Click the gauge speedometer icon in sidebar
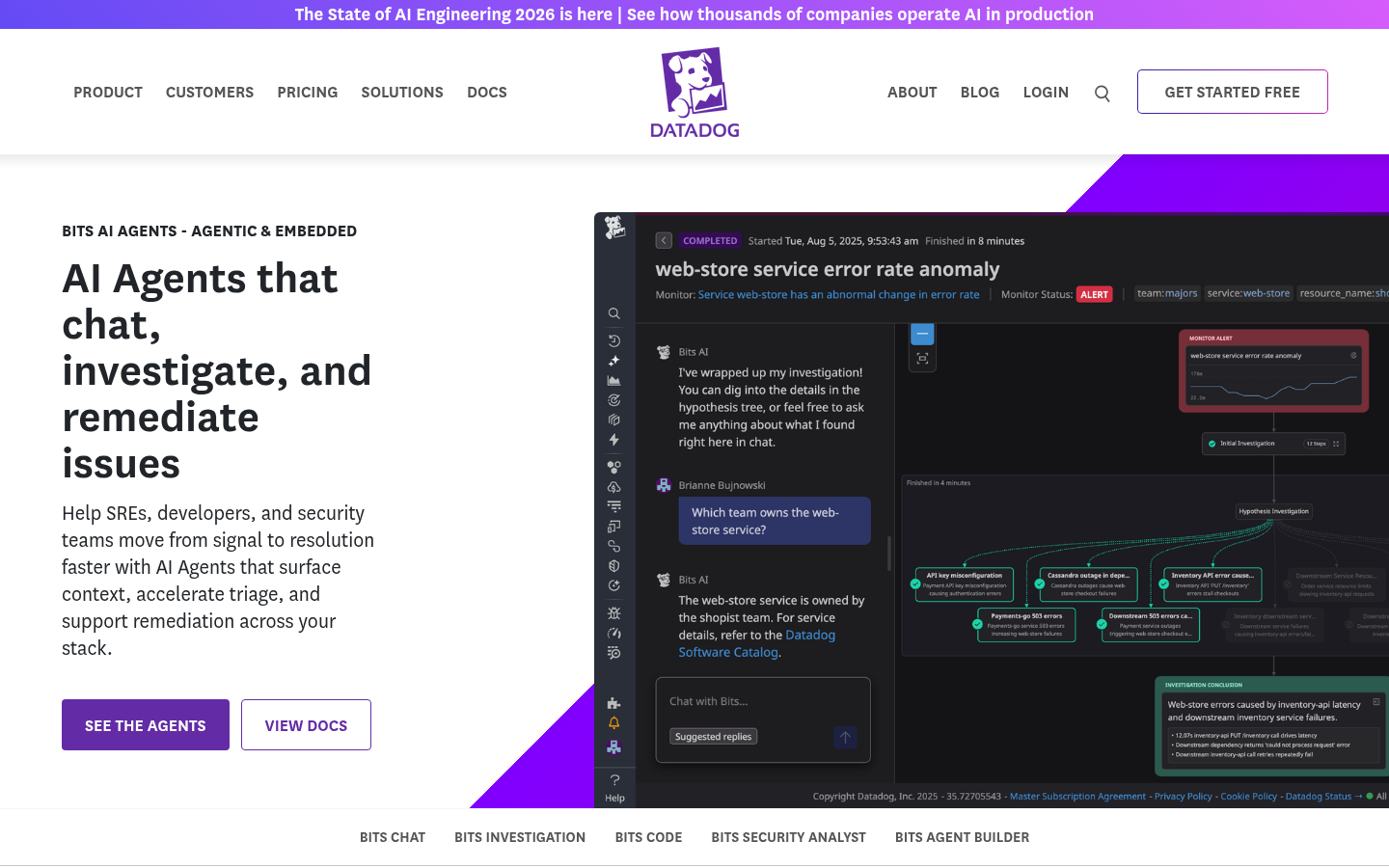Image resolution: width=1389 pixels, height=868 pixels. [x=613, y=634]
